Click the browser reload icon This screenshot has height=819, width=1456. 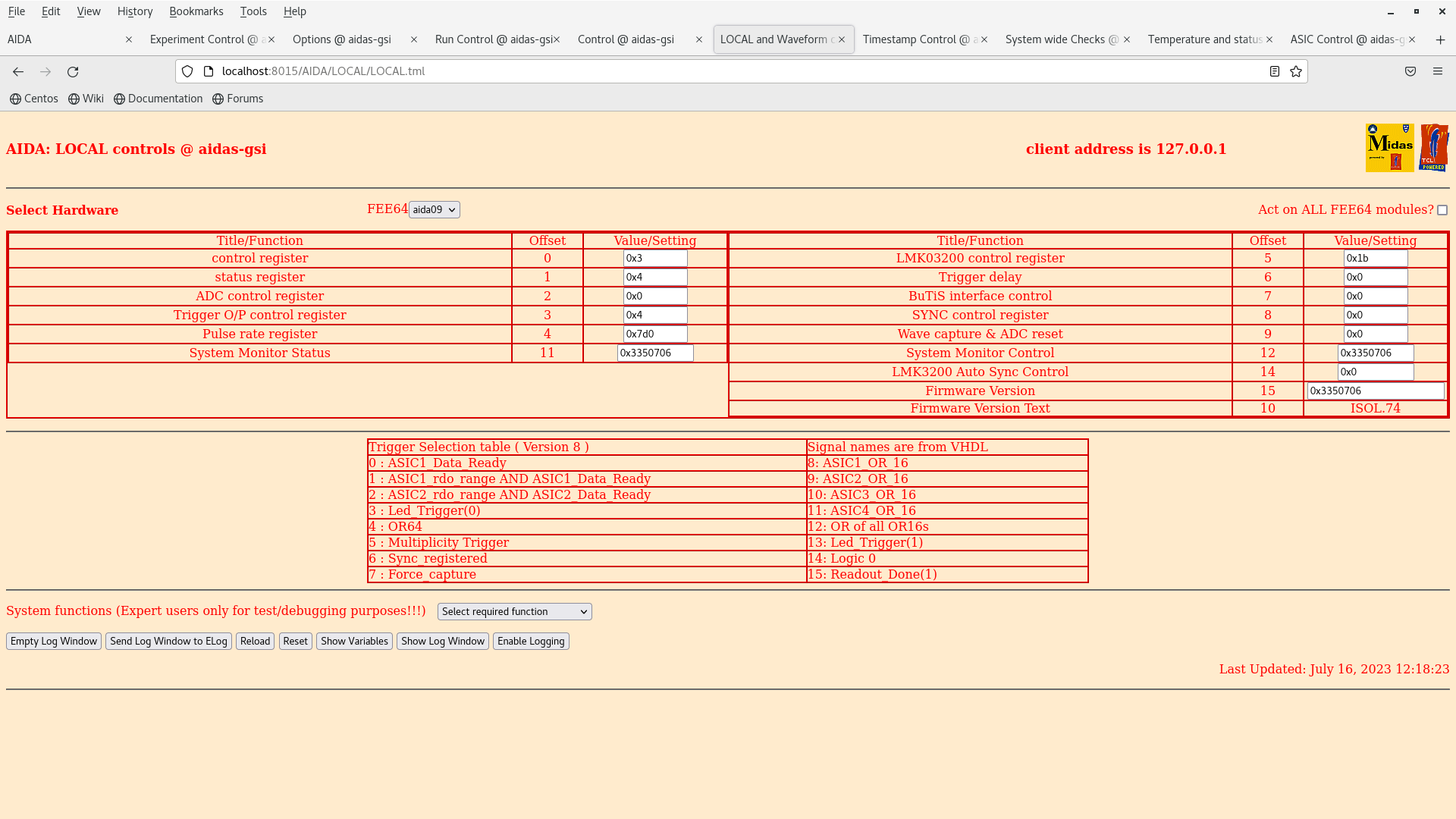point(73,71)
